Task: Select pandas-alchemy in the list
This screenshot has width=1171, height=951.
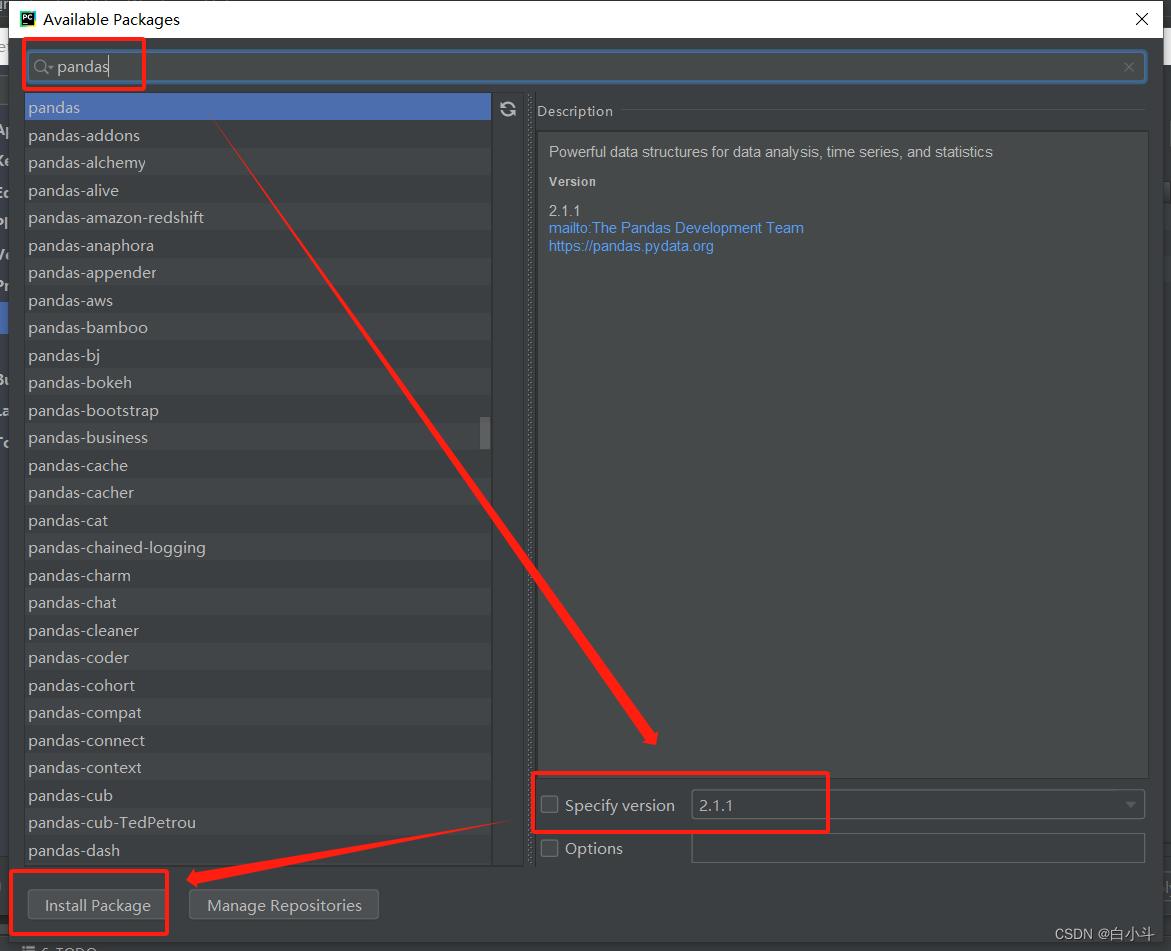Action: tap(258, 163)
